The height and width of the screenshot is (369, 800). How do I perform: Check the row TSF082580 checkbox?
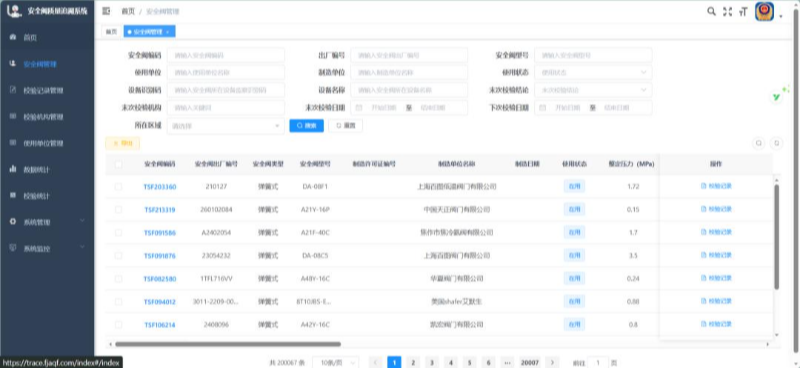click(x=118, y=279)
